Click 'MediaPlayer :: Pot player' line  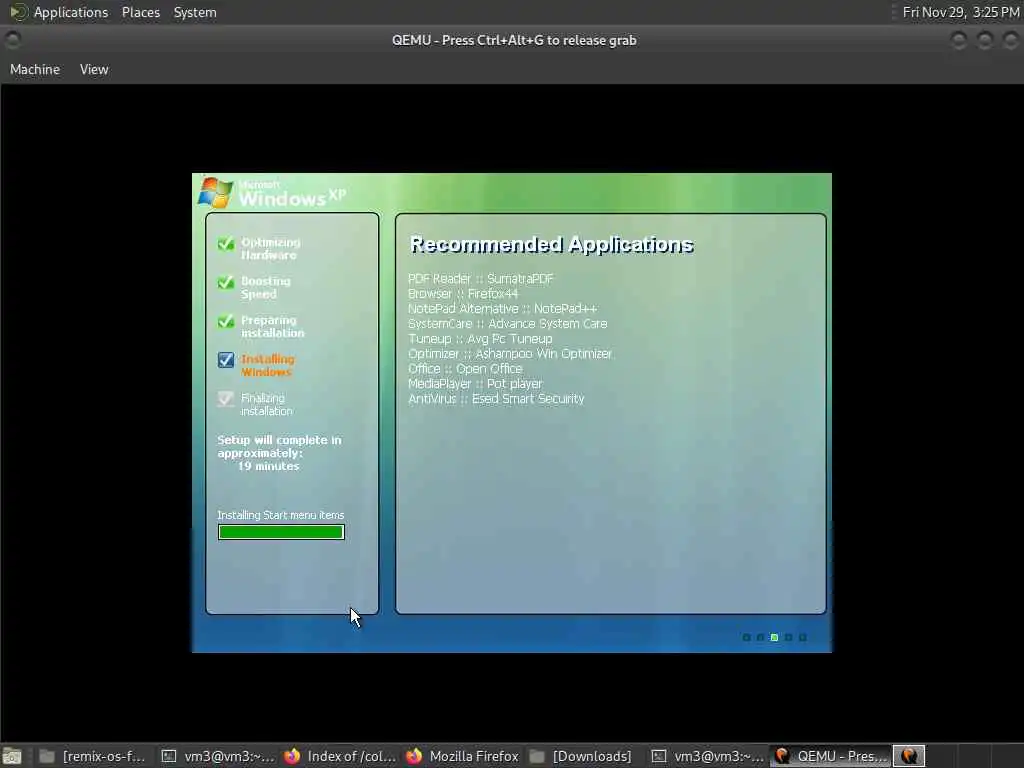pos(475,384)
